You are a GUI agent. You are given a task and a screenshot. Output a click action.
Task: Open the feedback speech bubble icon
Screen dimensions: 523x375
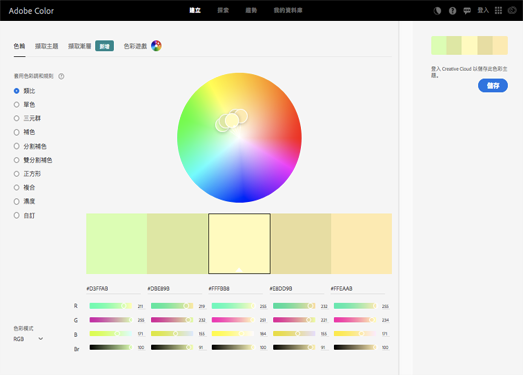coord(467,11)
